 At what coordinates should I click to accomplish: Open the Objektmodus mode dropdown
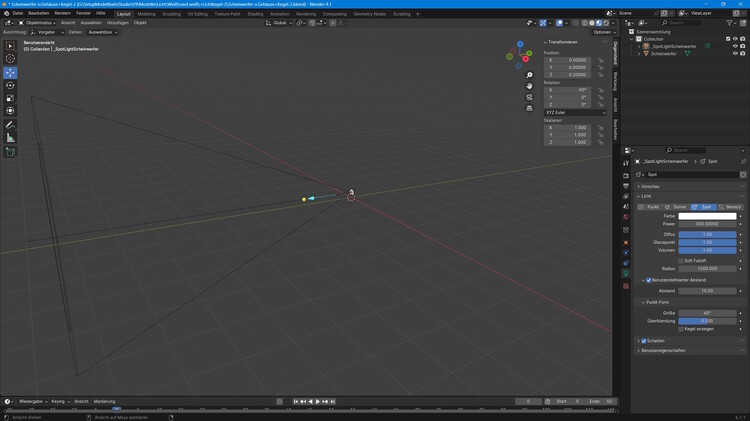pos(38,22)
